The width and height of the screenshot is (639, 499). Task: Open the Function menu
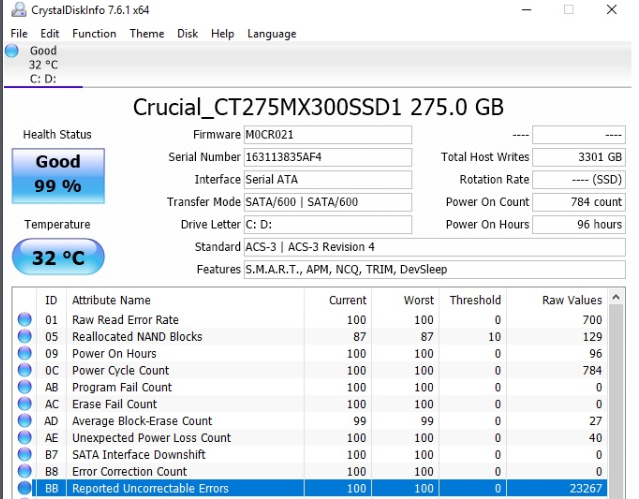tap(94, 33)
